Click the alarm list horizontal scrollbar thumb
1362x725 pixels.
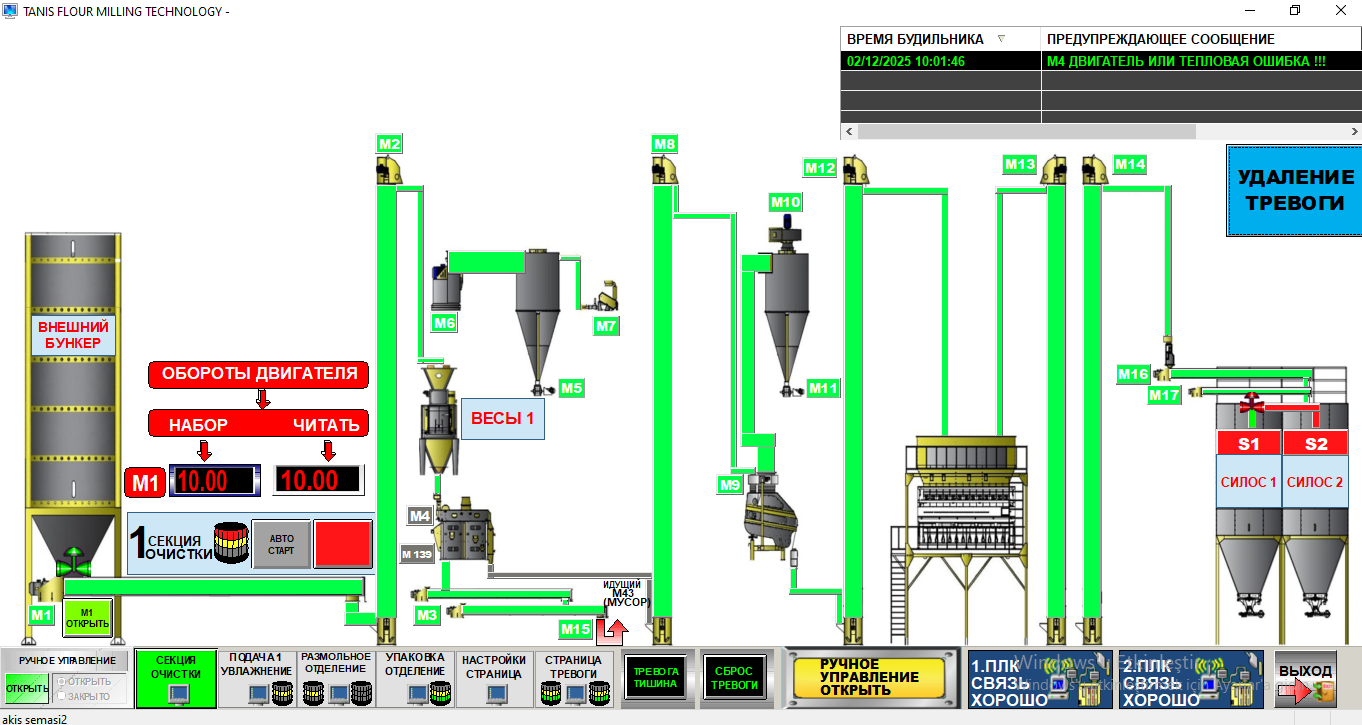pyautogui.click(x=1026, y=131)
